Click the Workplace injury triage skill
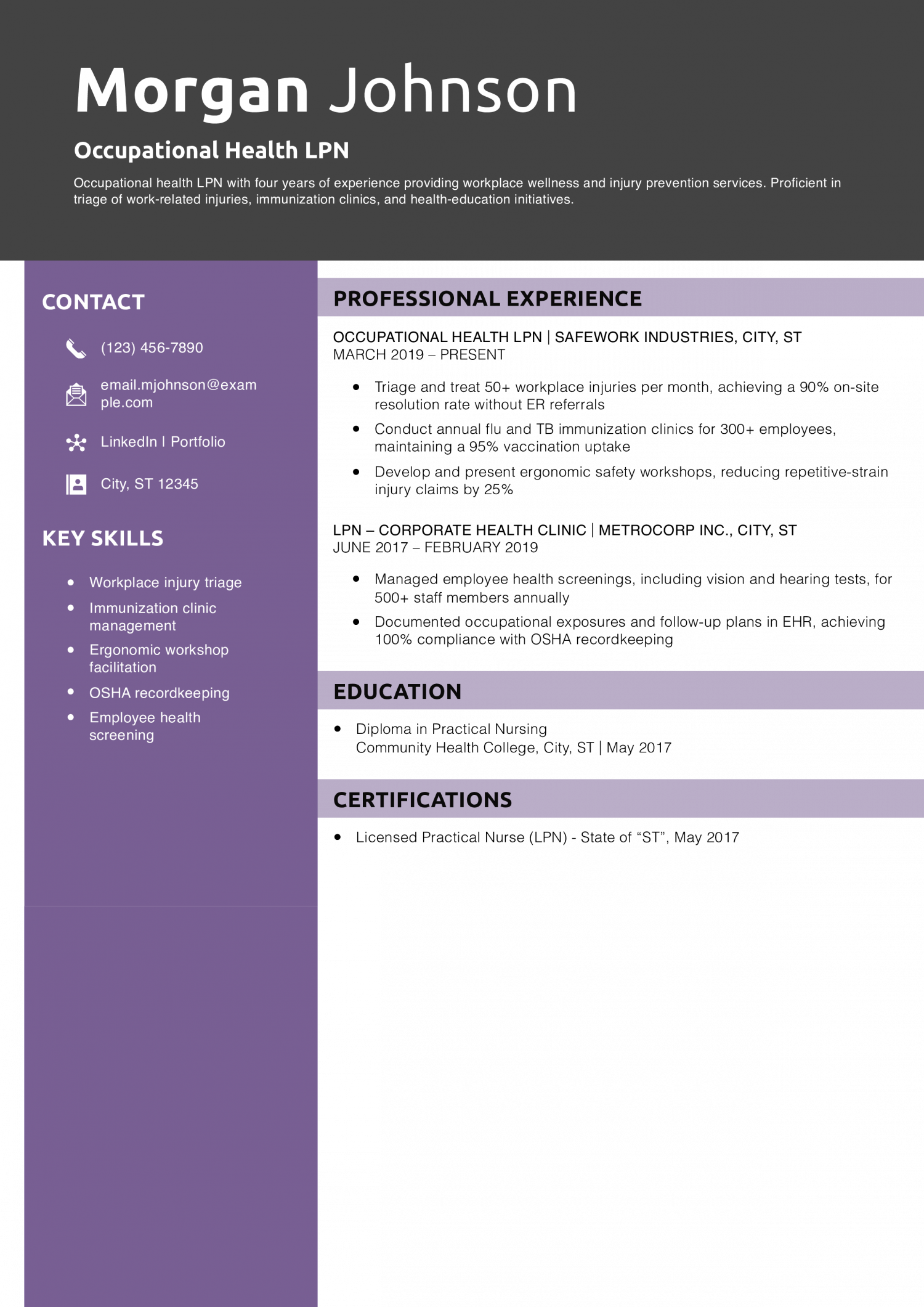The width and height of the screenshot is (924, 1307). [x=165, y=582]
